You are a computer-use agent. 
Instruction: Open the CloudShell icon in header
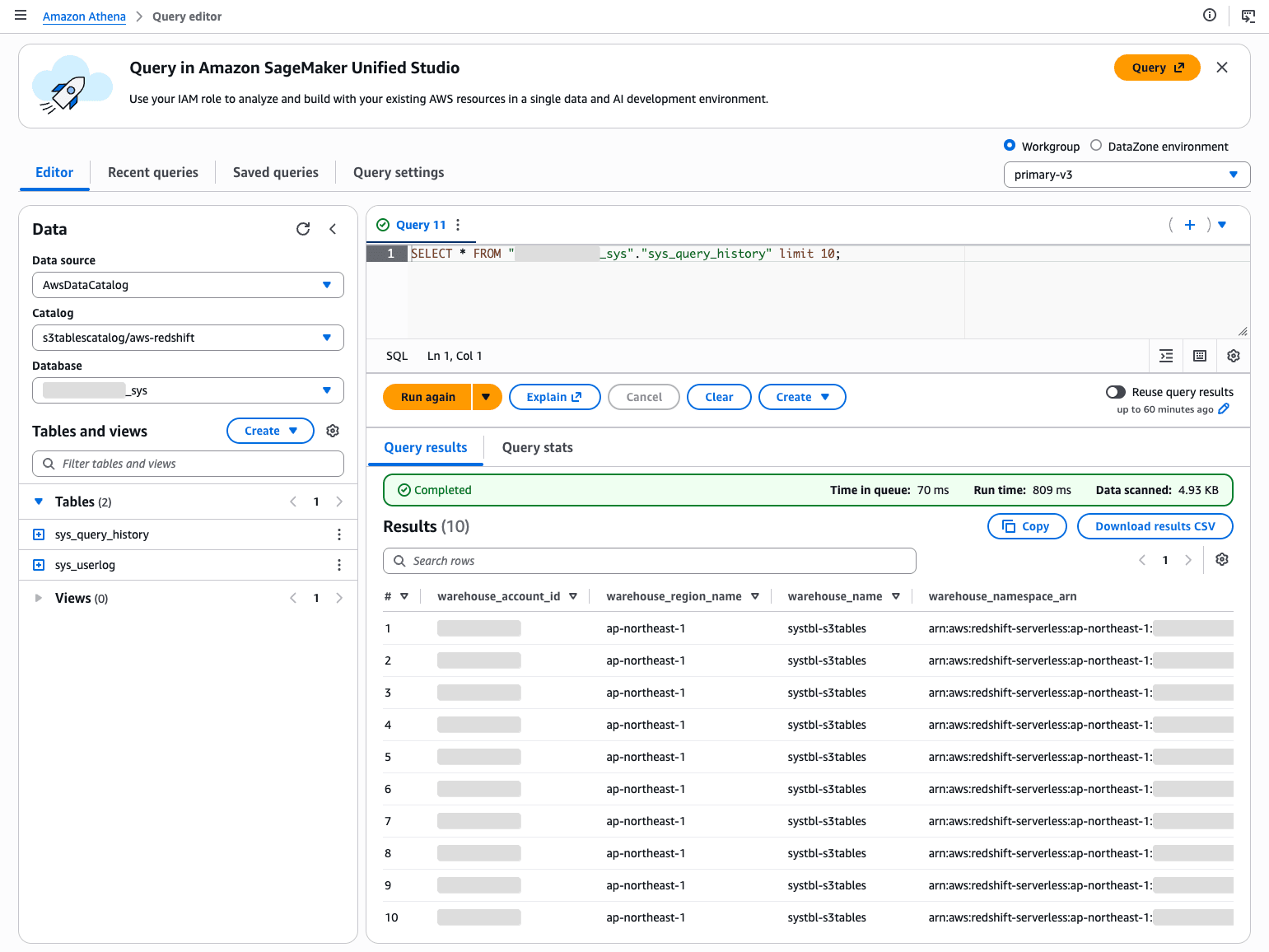coord(1248,16)
